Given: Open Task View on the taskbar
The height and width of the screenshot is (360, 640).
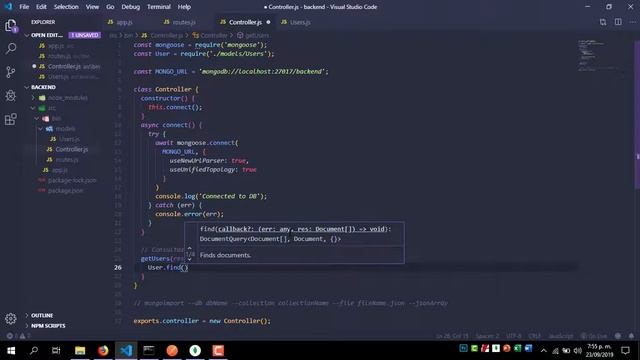Looking at the screenshot, I should point(56,351).
